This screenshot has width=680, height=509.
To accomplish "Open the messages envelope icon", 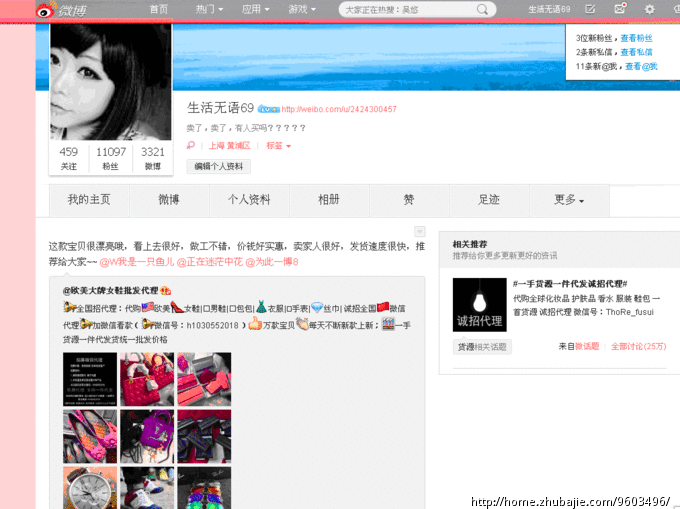I will coord(620,9).
